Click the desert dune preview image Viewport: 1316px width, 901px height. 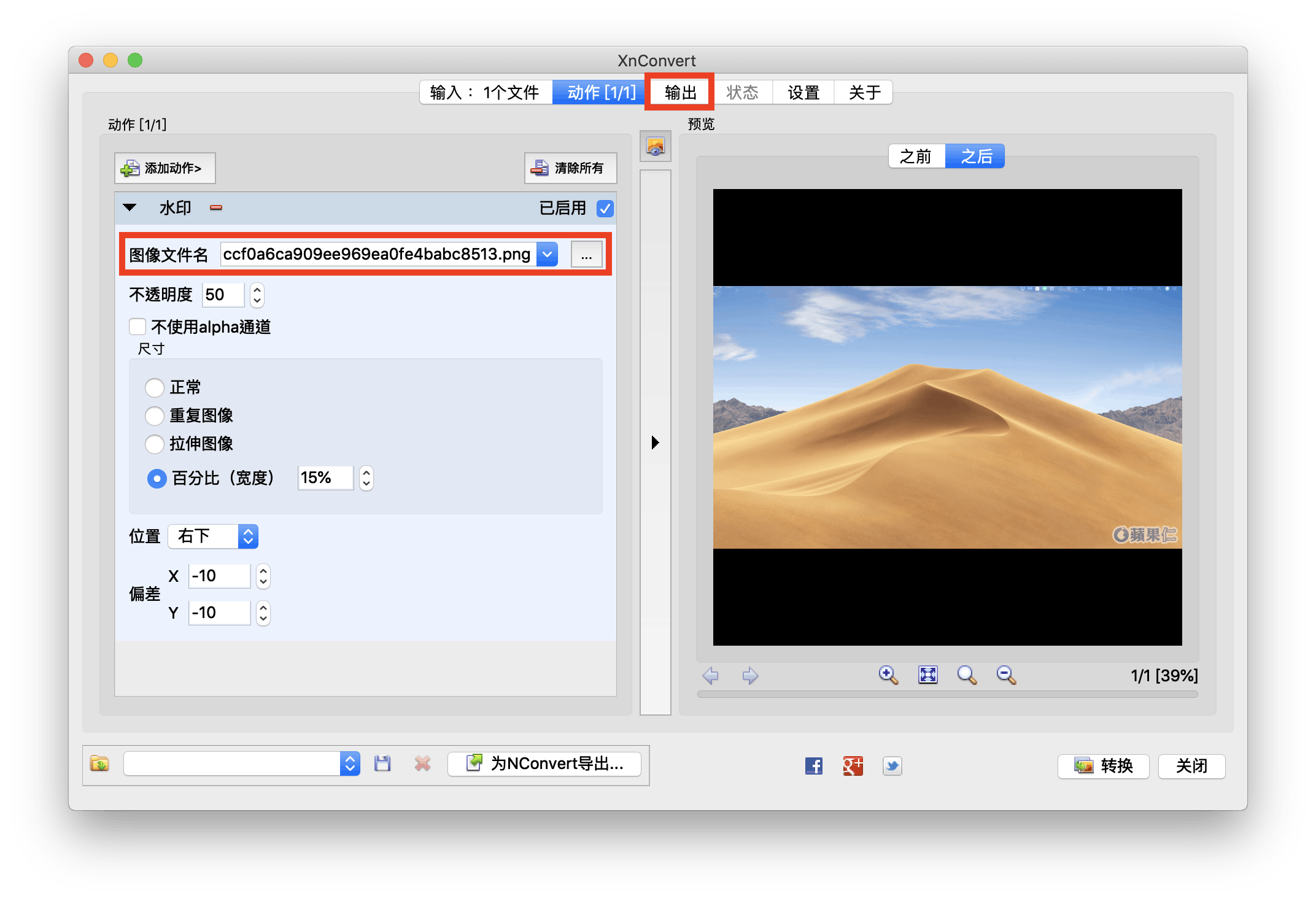[947, 417]
